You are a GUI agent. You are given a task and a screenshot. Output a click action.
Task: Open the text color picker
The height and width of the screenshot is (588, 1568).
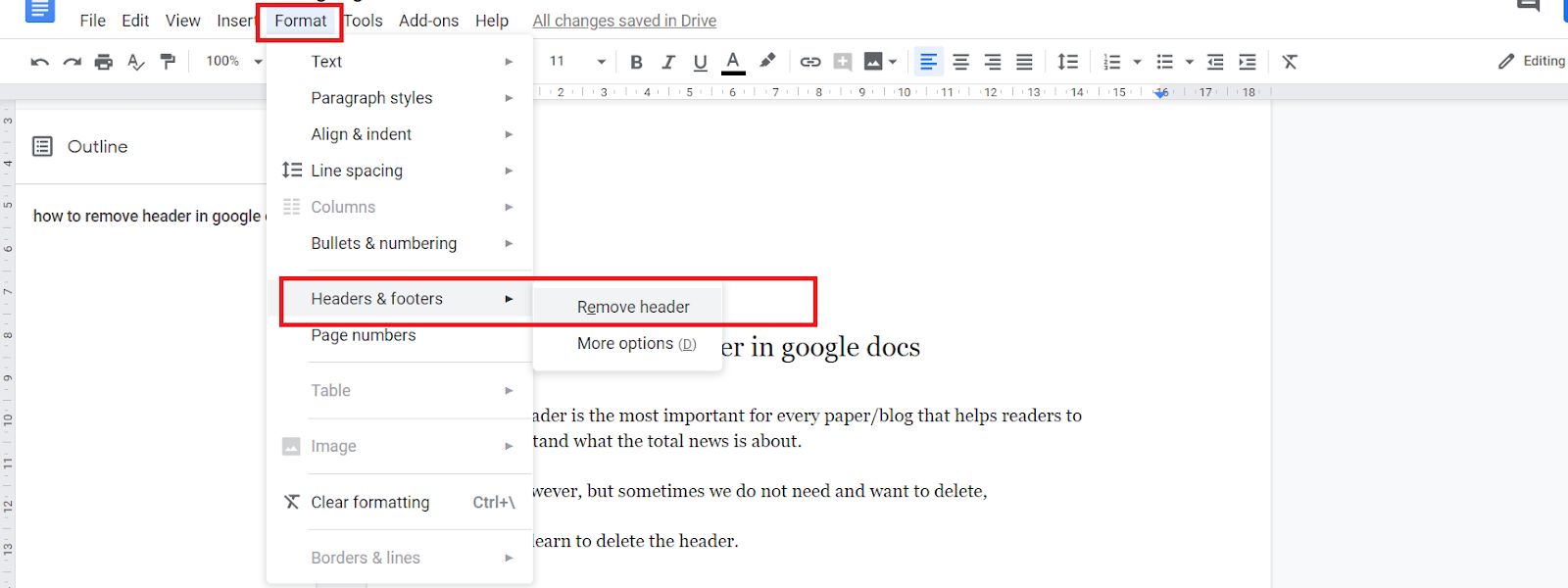(x=733, y=62)
